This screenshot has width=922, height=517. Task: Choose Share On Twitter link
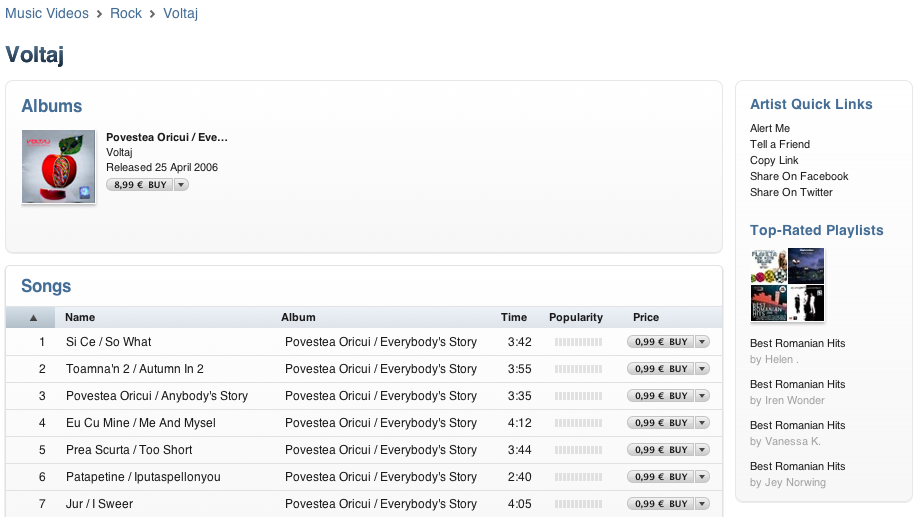[791, 192]
